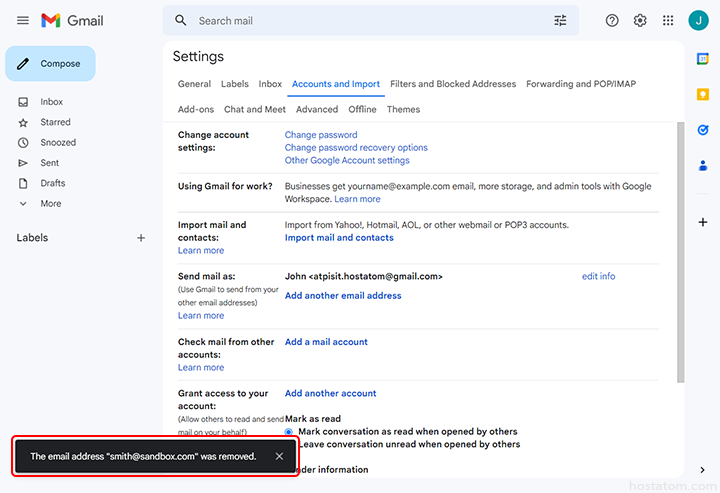Open the Google apps grid
The height and width of the screenshot is (493, 720).
coord(668,20)
